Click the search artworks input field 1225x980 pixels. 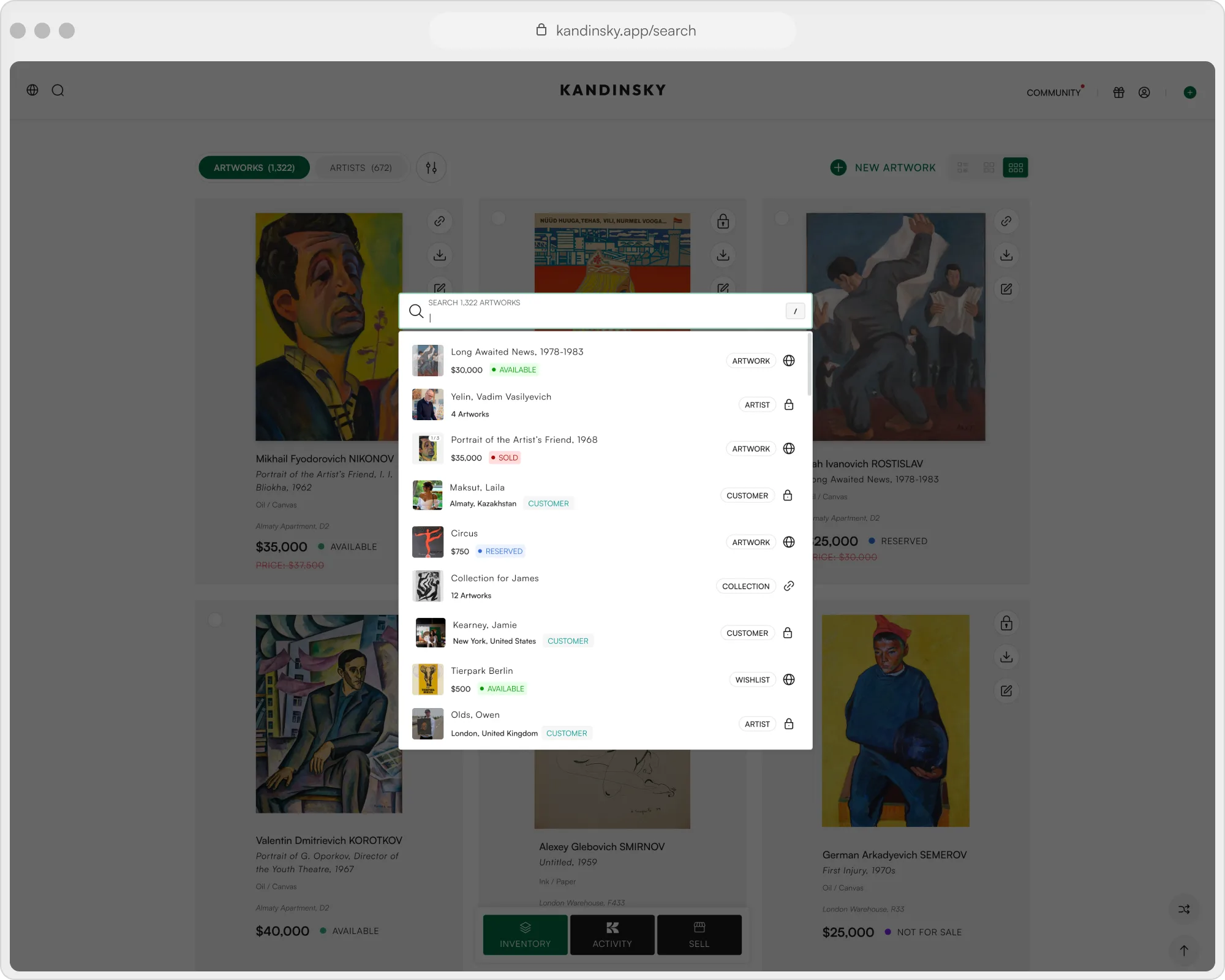[x=605, y=311]
